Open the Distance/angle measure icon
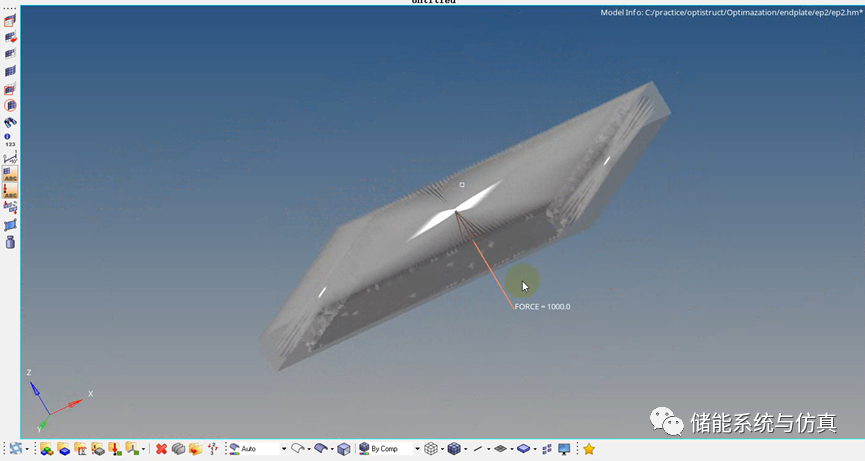865x461 pixels. pyautogui.click(x=10, y=158)
